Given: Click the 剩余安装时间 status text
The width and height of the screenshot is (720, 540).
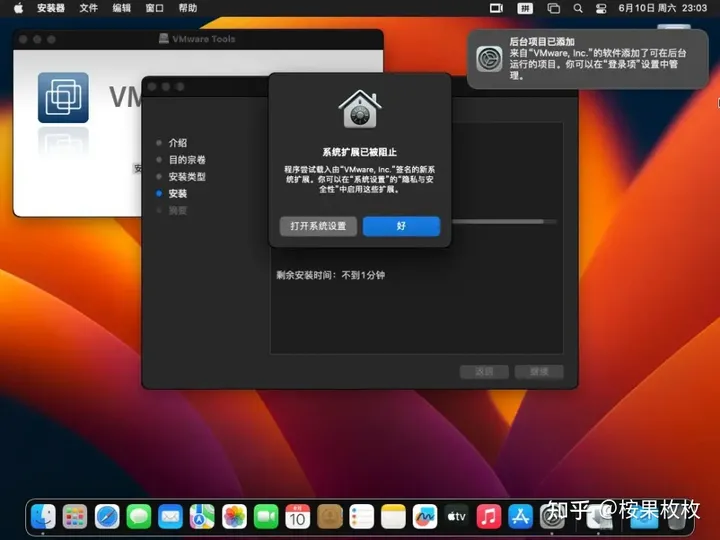Looking at the screenshot, I should point(331,275).
